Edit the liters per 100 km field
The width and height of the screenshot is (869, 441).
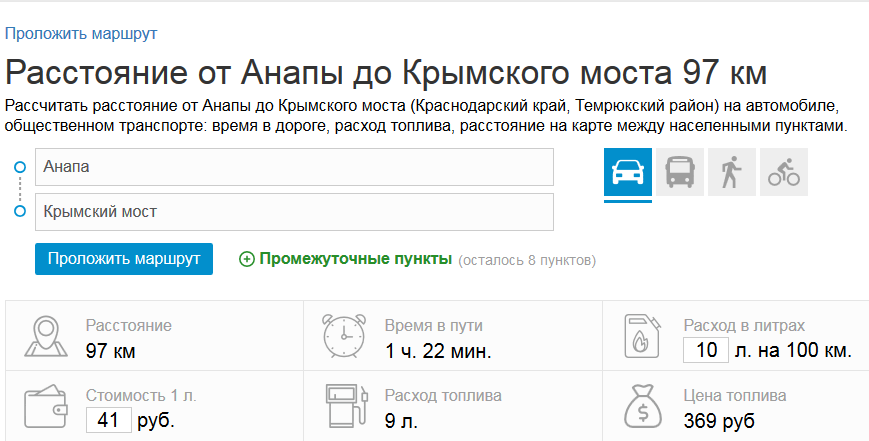coord(706,350)
